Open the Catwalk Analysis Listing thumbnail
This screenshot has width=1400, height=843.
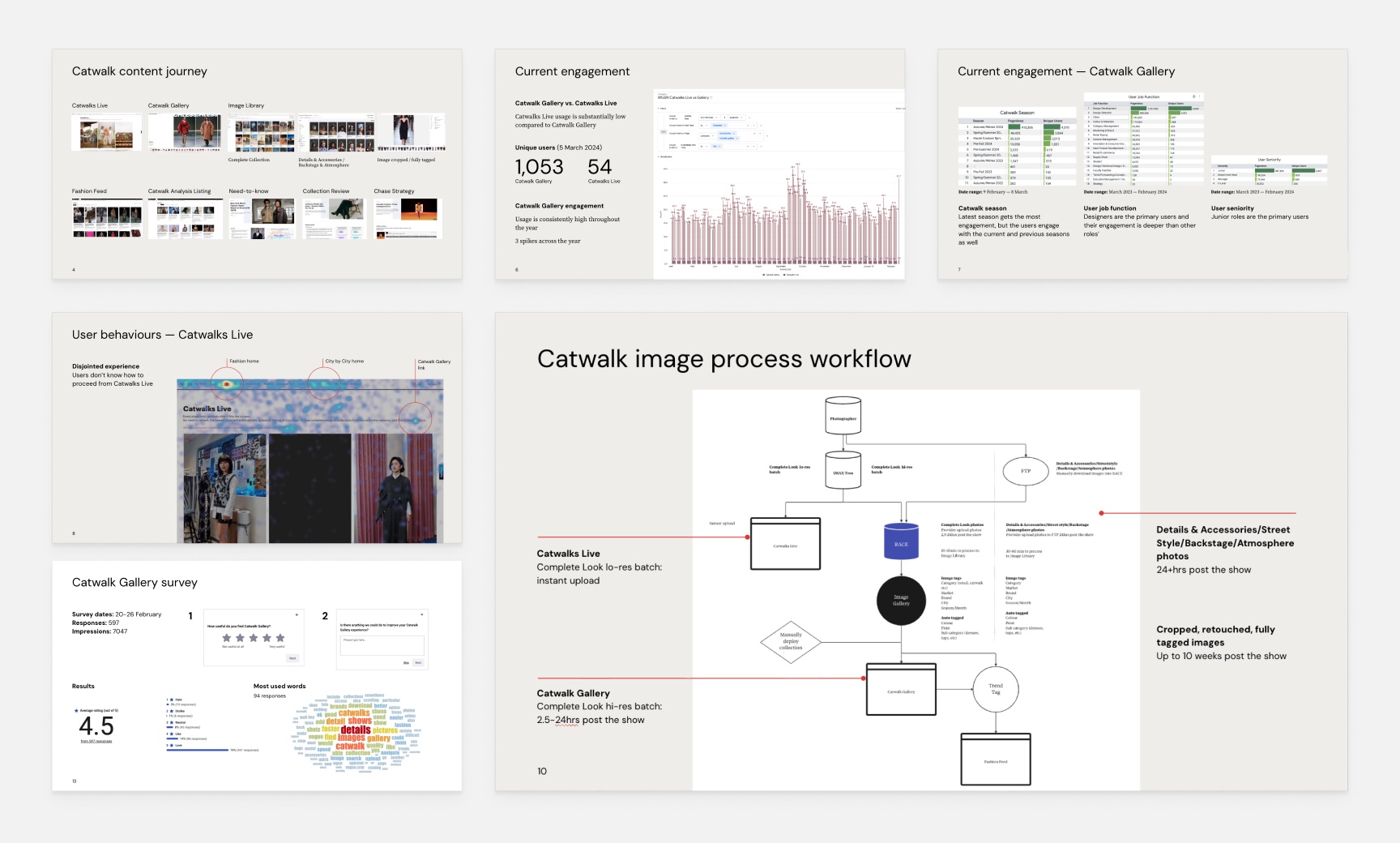185,218
